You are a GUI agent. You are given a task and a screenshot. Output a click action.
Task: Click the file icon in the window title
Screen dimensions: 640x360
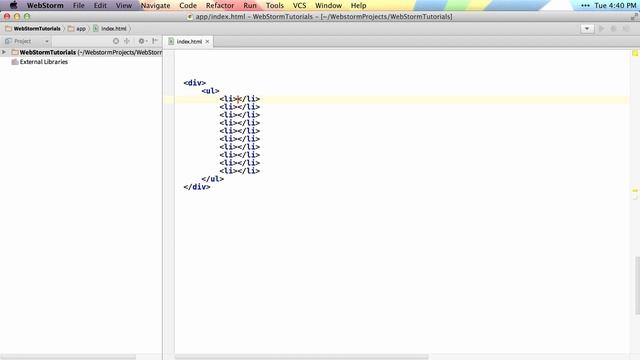pos(190,17)
